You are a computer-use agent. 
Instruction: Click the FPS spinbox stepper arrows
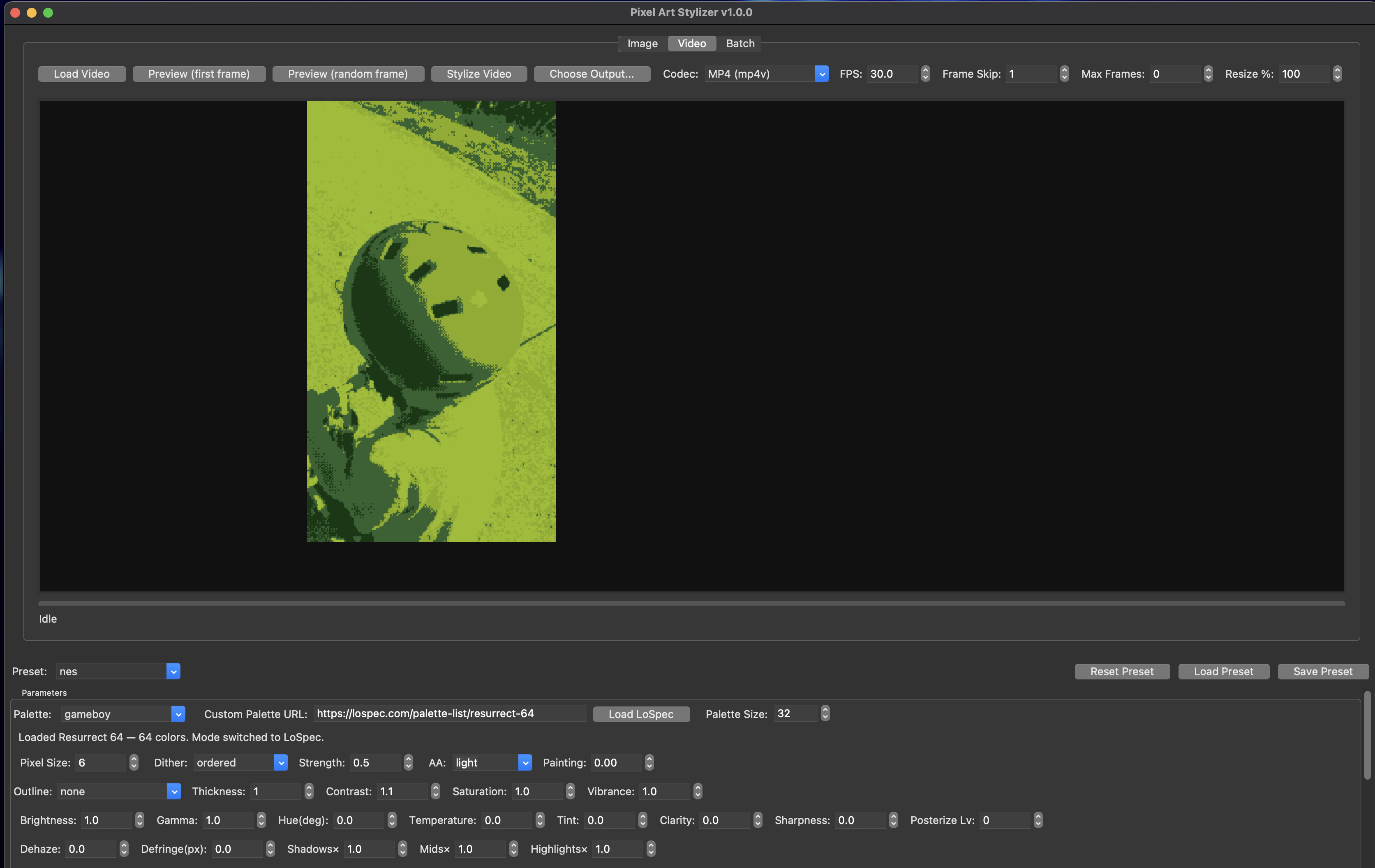click(925, 74)
